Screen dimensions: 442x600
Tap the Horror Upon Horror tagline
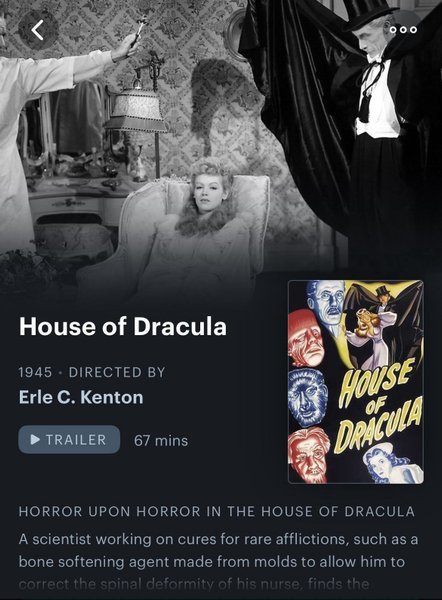(x=217, y=512)
